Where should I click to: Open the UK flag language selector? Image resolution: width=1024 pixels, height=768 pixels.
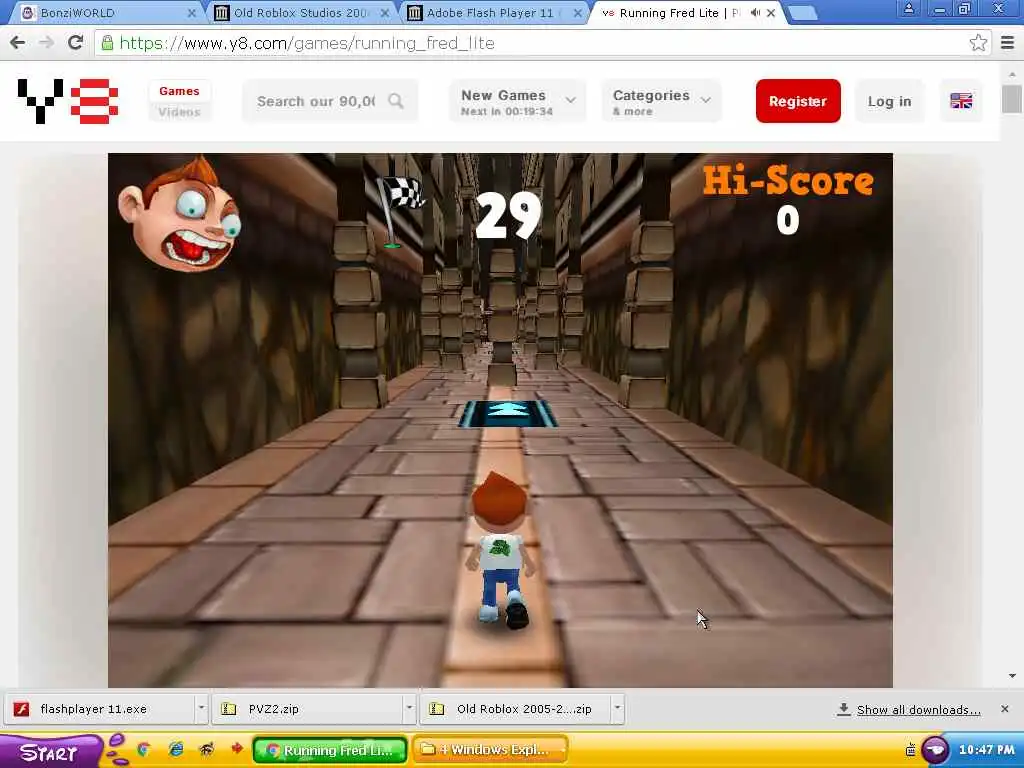pyautogui.click(x=961, y=101)
